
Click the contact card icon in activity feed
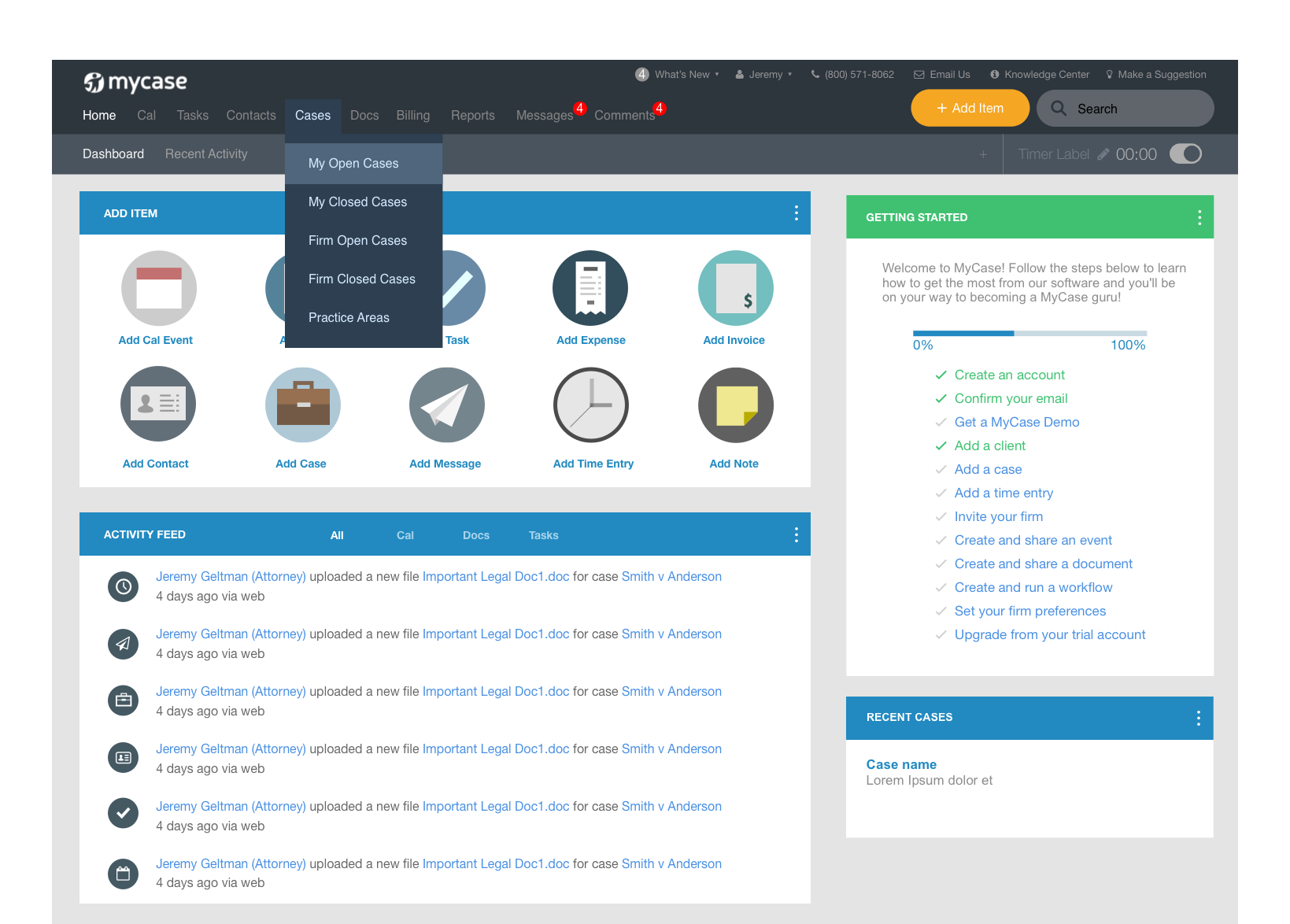tap(124, 757)
